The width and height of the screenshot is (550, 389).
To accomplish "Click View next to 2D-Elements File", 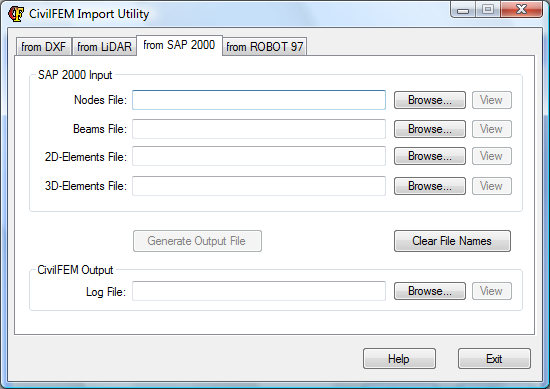I will pyautogui.click(x=492, y=156).
